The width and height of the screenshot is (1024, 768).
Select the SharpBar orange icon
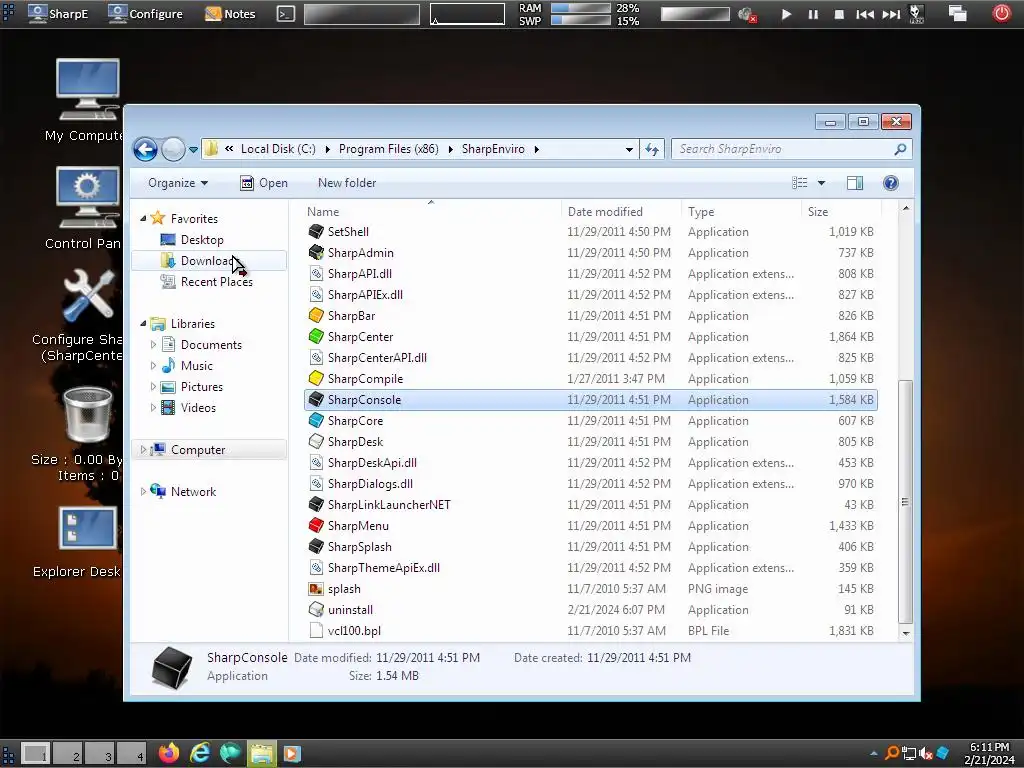pyautogui.click(x=316, y=315)
